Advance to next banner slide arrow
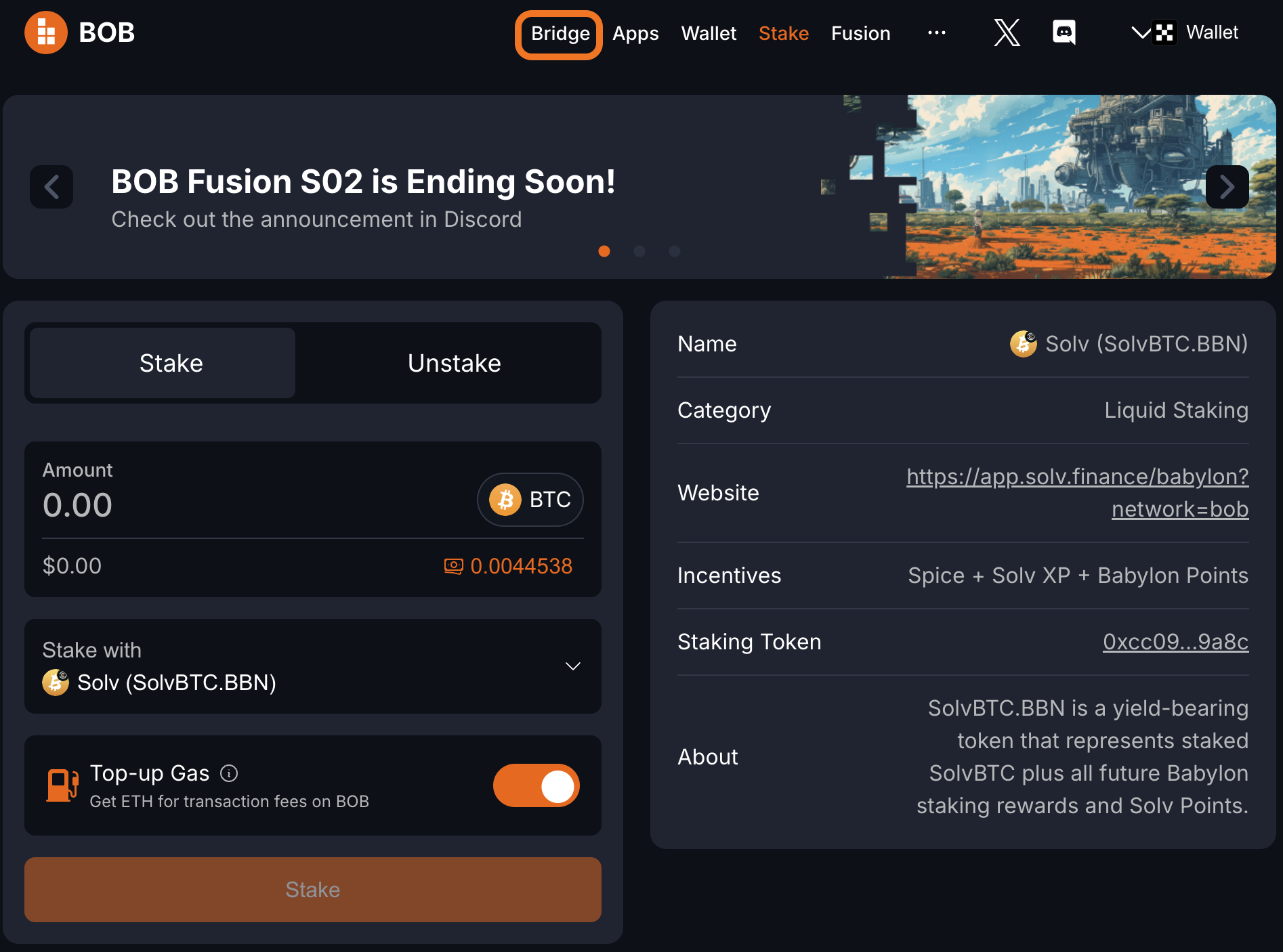 point(1227,187)
